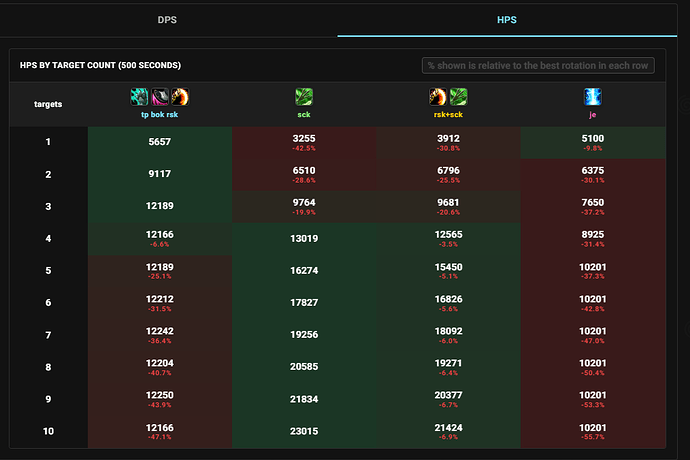
Task: Click the 'rsk+sck' rotation label
Action: coord(448,114)
